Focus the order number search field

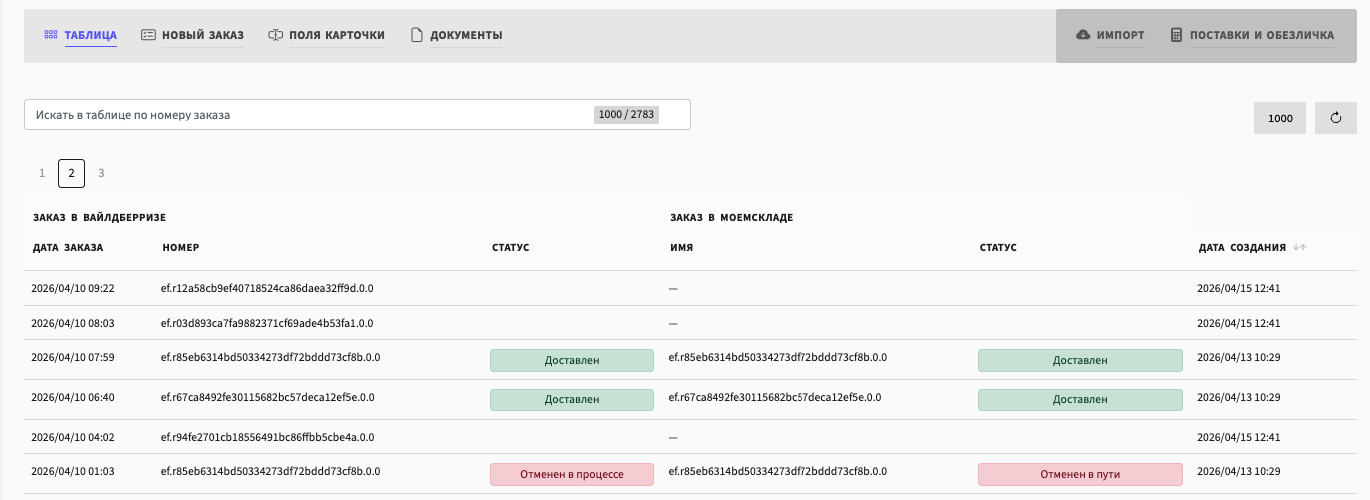click(x=357, y=114)
